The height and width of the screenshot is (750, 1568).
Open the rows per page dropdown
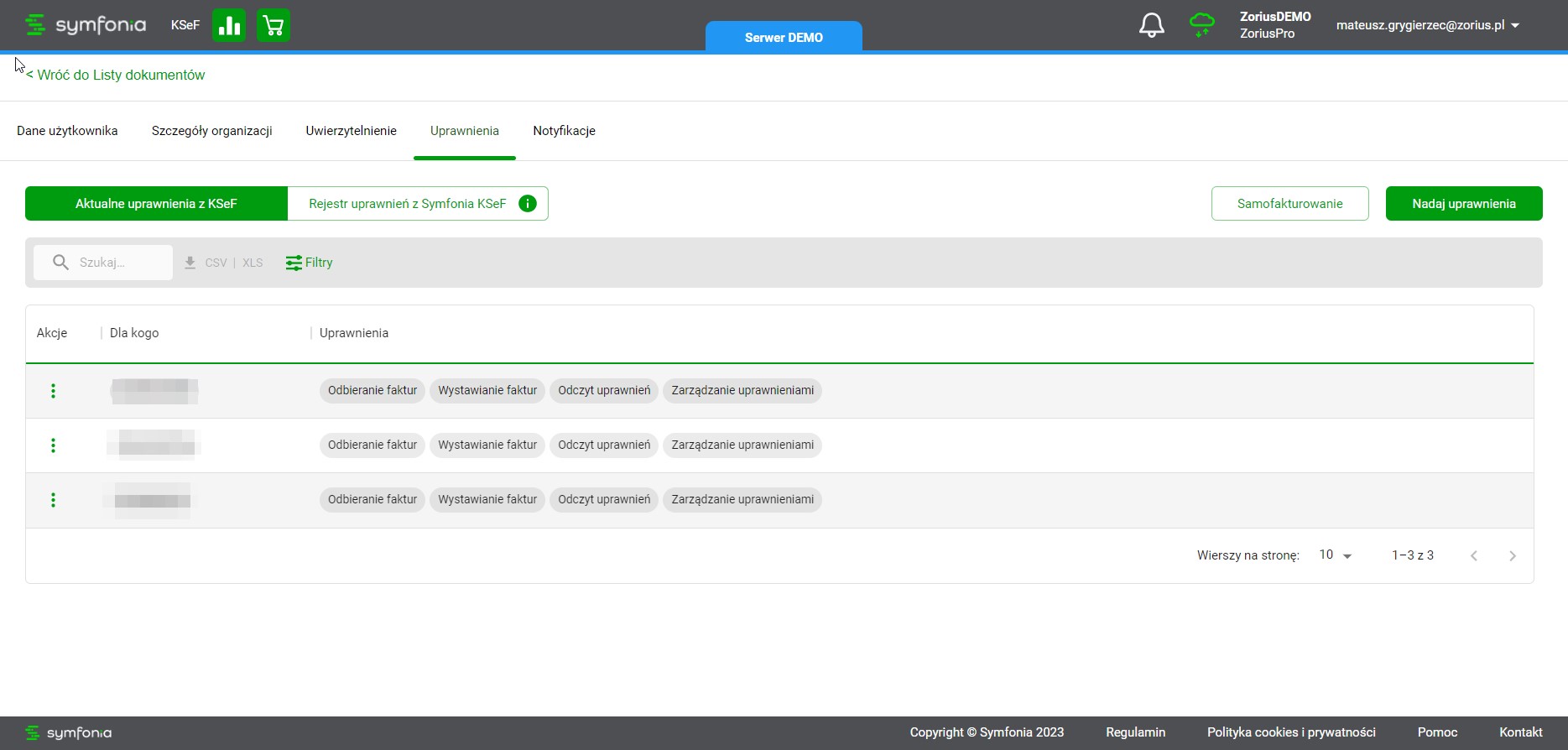[1335, 555]
